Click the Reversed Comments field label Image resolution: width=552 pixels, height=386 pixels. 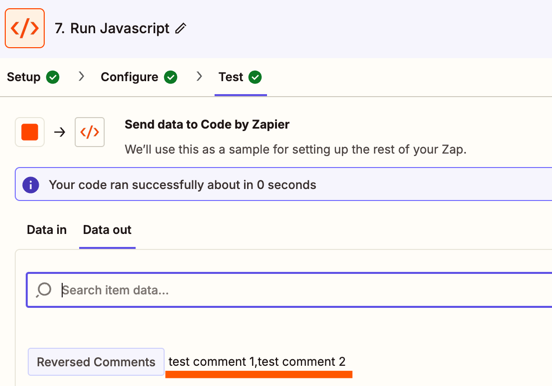click(96, 362)
